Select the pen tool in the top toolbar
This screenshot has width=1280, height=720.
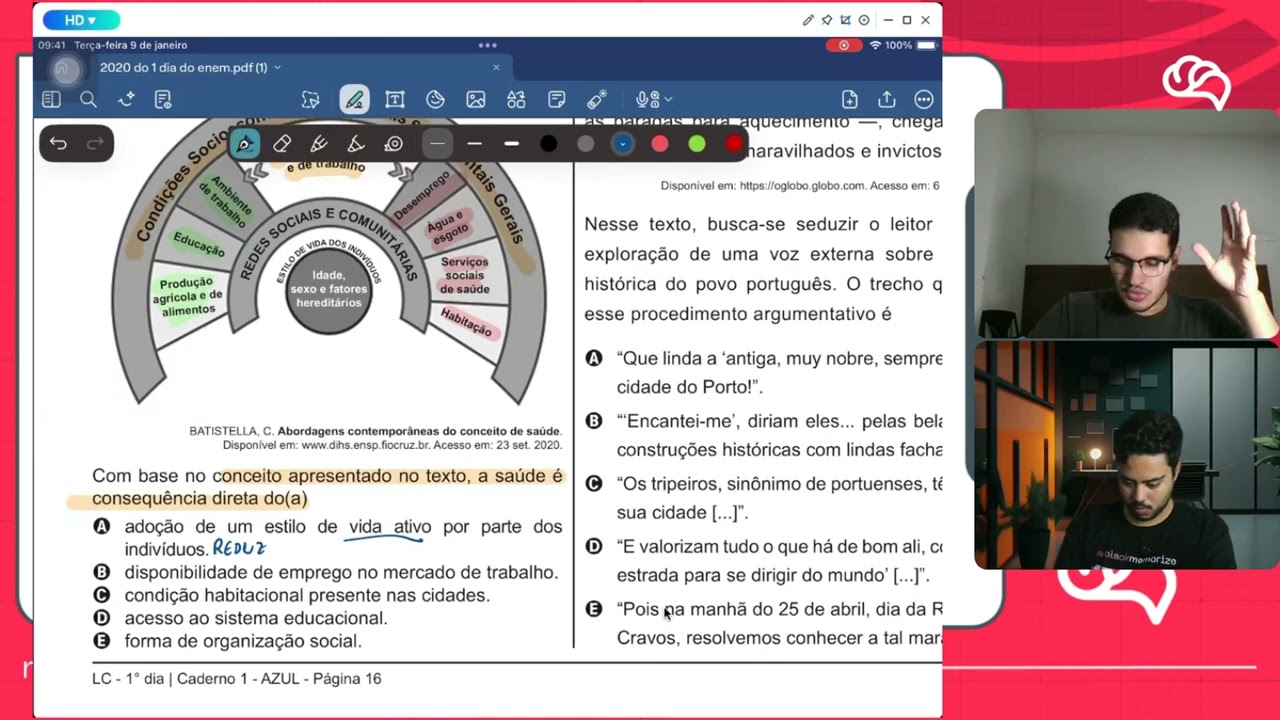coord(353,99)
